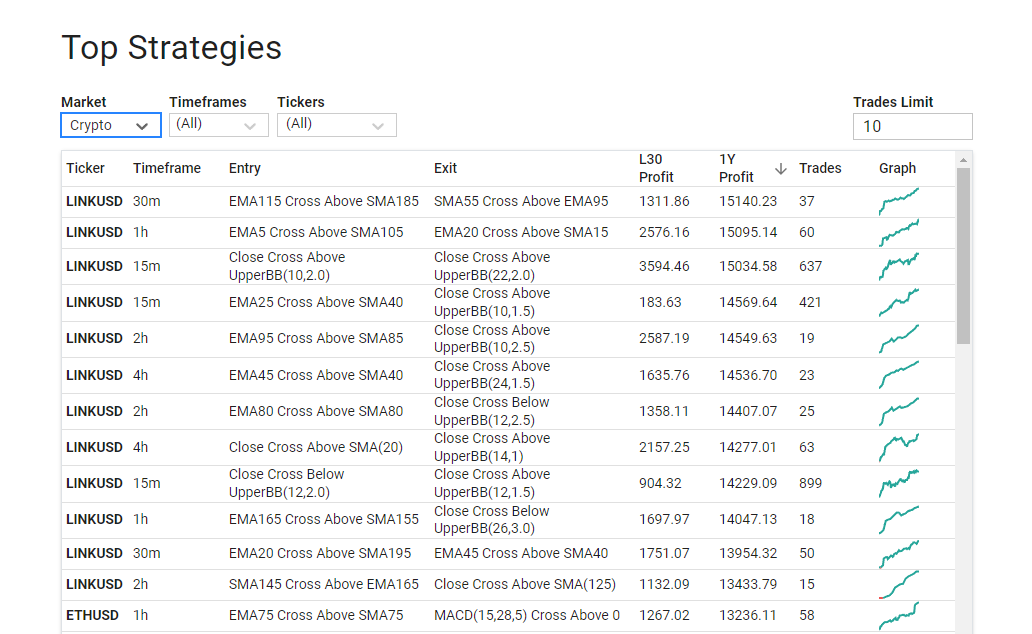Open the sparkline graph for LINKUSD 30m EMA115 row

[x=899, y=201]
